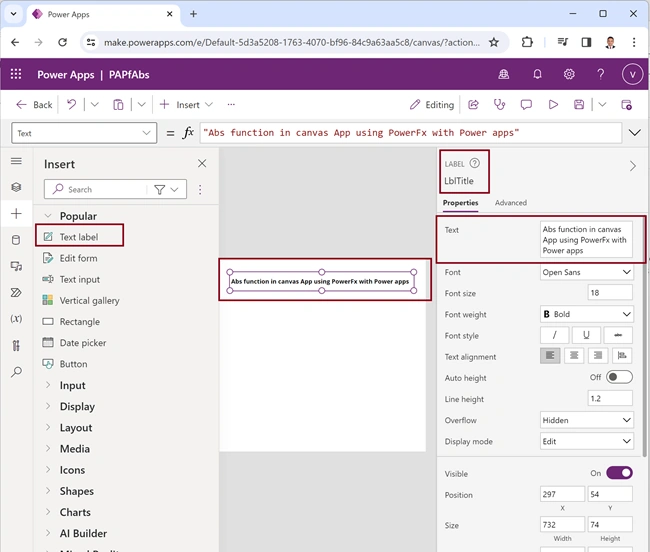Select the Insert plus icon in left sidebar

pos(16,213)
